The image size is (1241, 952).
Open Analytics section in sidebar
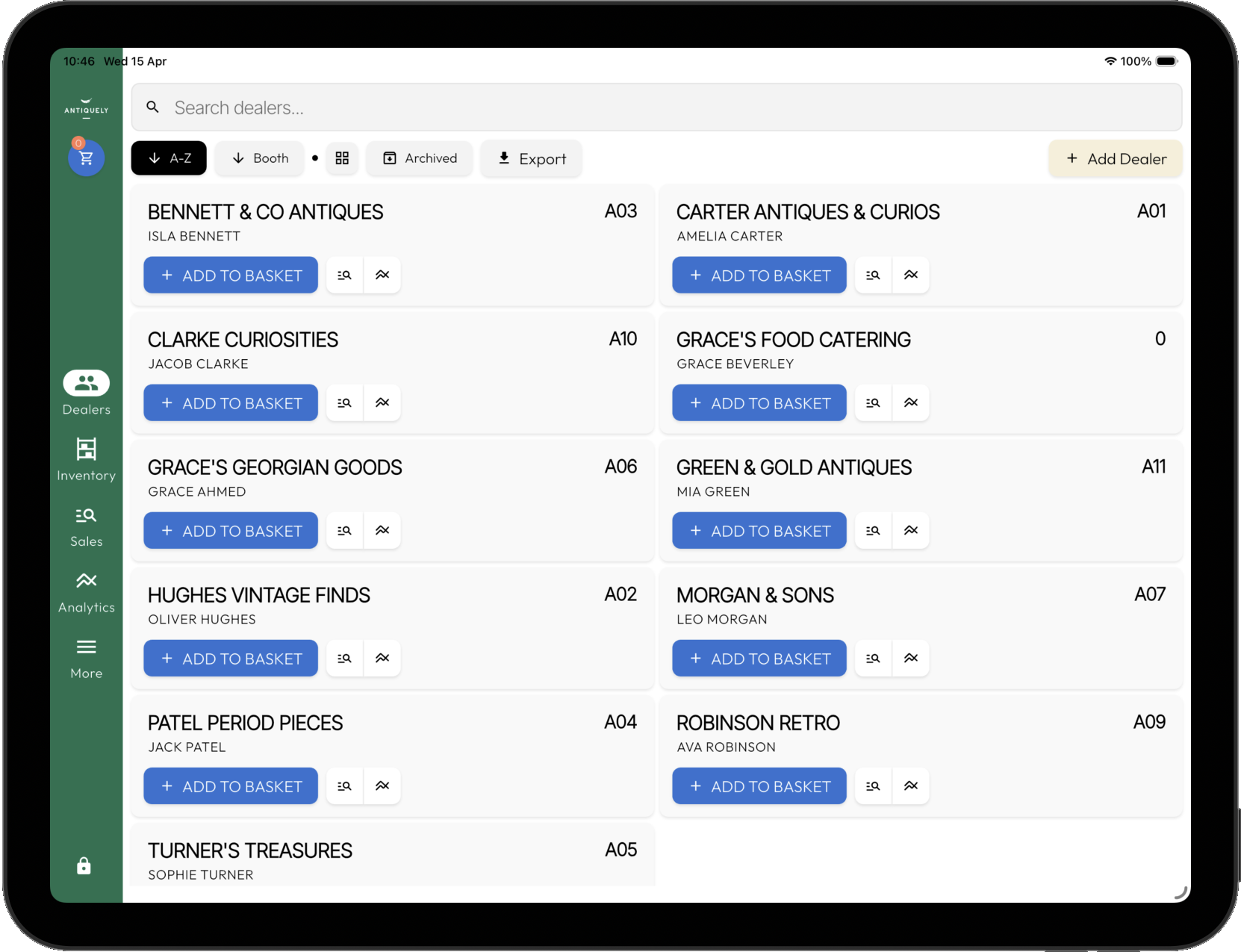point(87,593)
